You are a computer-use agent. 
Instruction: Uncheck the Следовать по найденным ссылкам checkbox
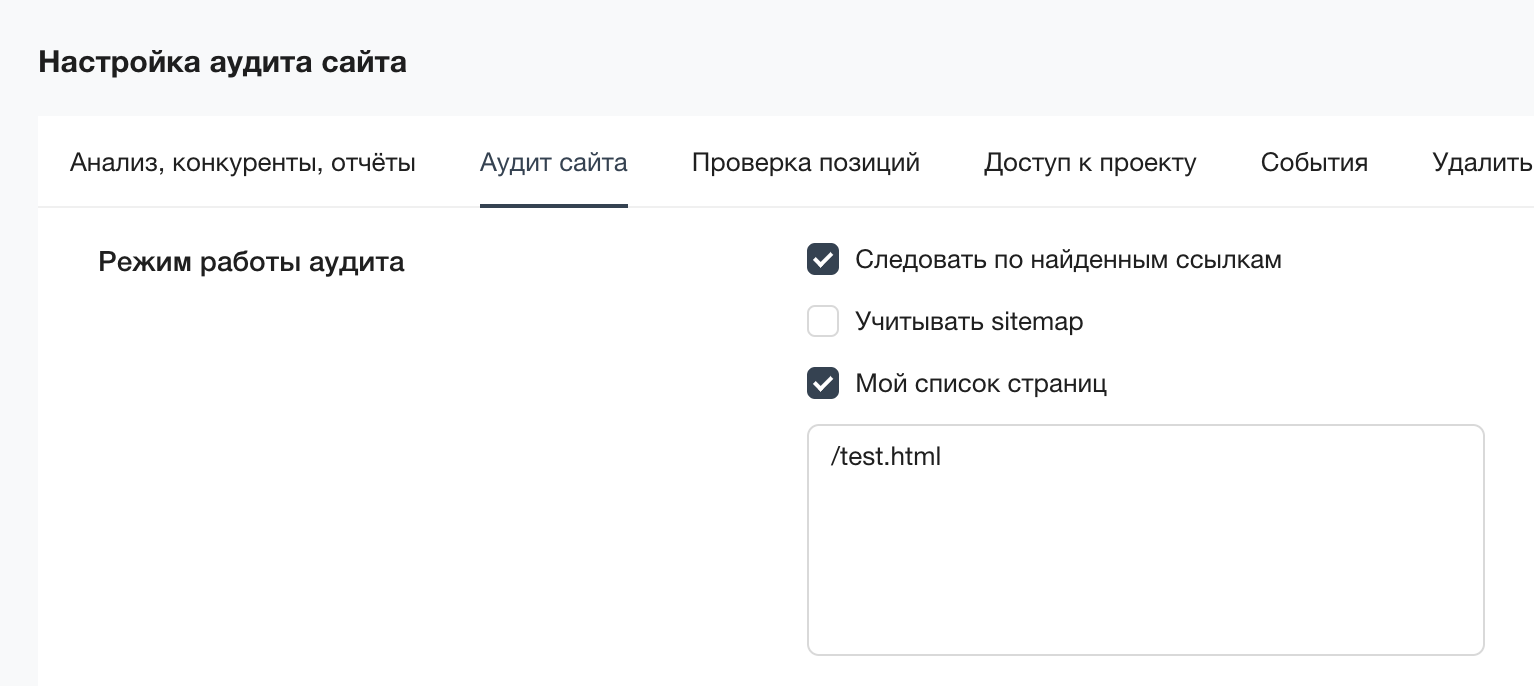point(823,260)
